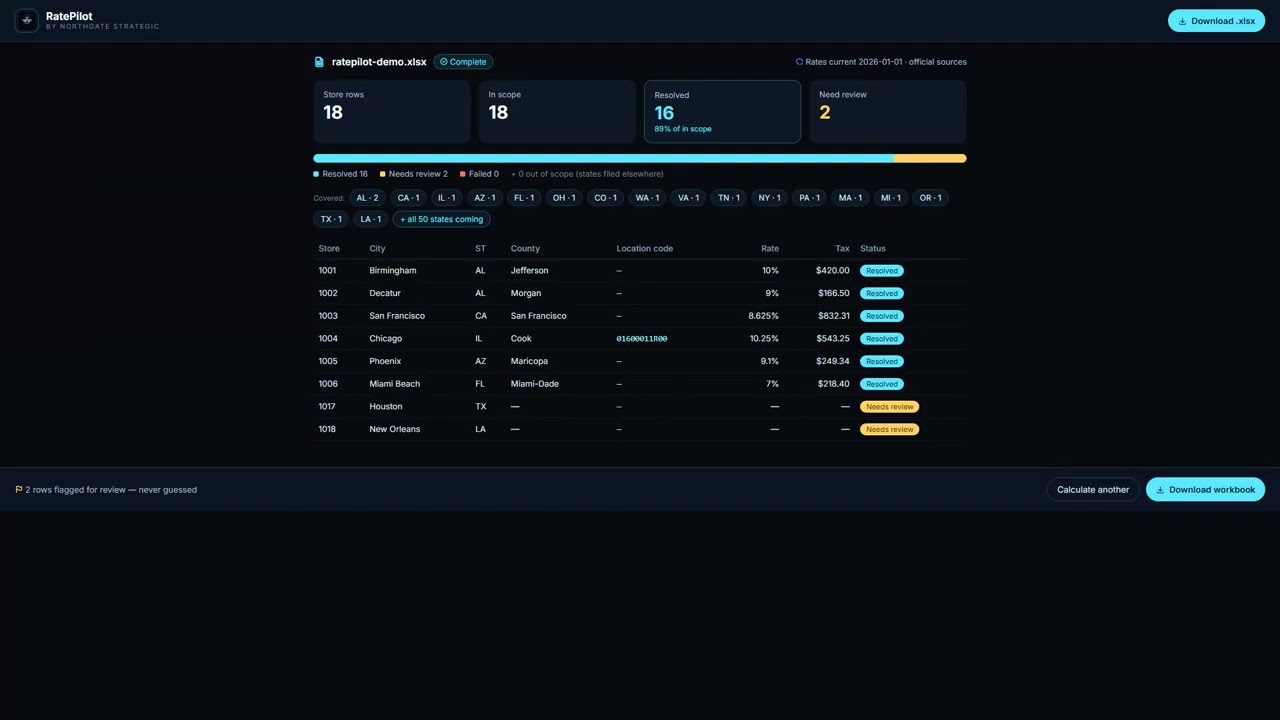Click the $218.40 tax for Miami Beach
This screenshot has height=720, width=1280.
832,384
